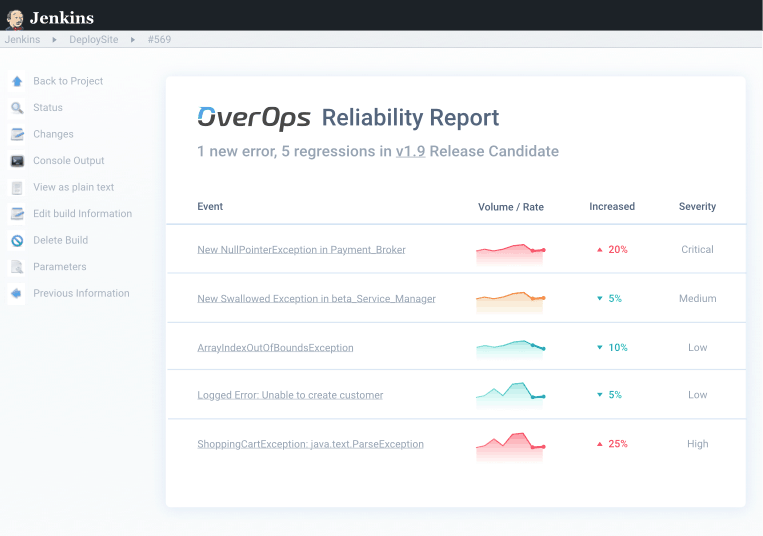Click the down arrow in the Swallowed Exception row
The height and width of the screenshot is (536, 763).
[600, 298]
